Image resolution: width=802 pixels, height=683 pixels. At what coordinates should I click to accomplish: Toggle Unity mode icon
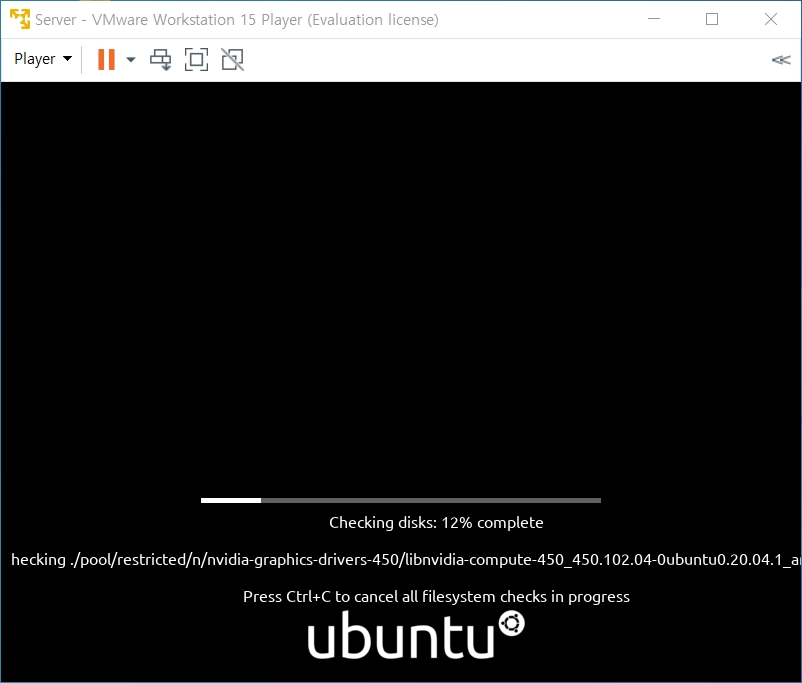pos(233,59)
